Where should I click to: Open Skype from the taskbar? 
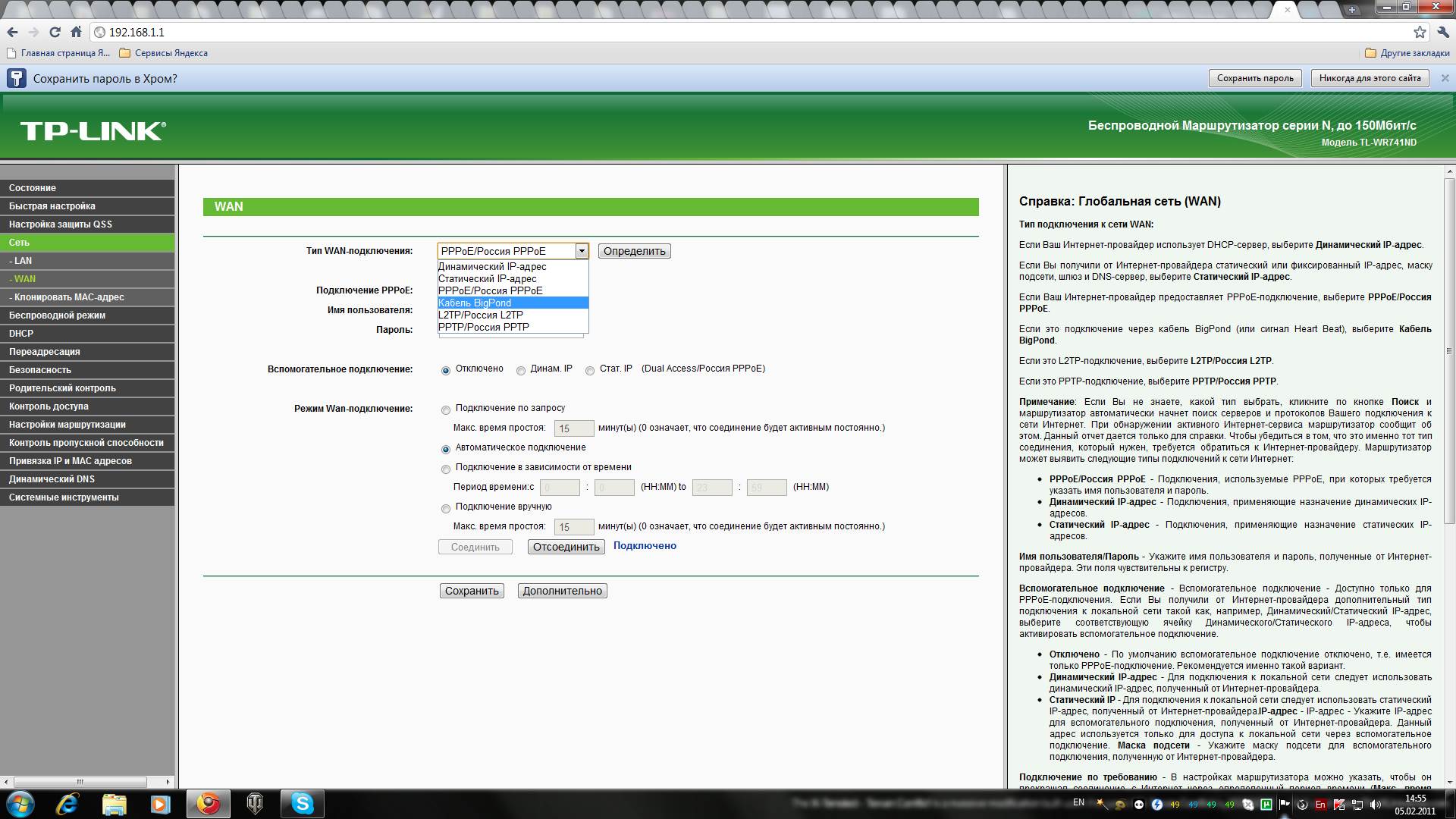click(302, 803)
